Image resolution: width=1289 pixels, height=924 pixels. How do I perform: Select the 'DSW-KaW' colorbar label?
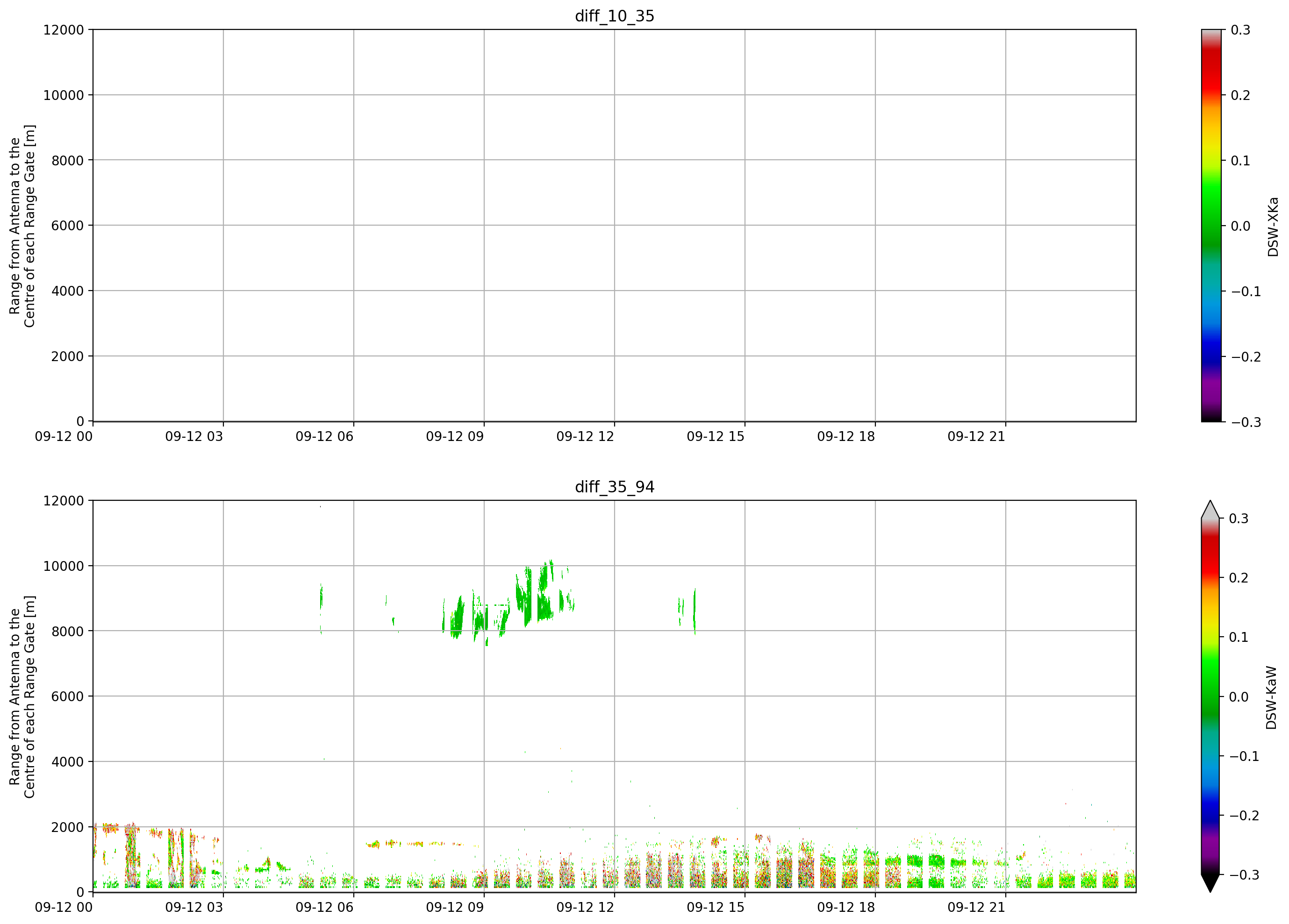point(1271,697)
